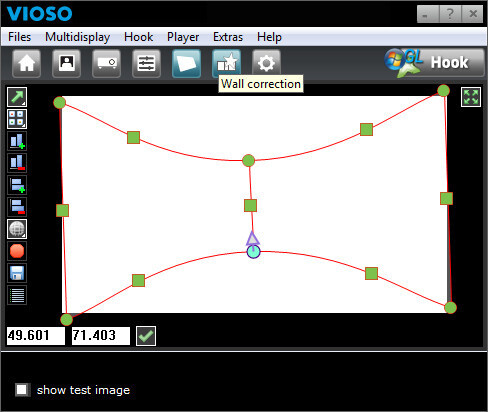The image size is (488, 412).
Task: Select the center vertical line square handle
Action: click(x=250, y=206)
